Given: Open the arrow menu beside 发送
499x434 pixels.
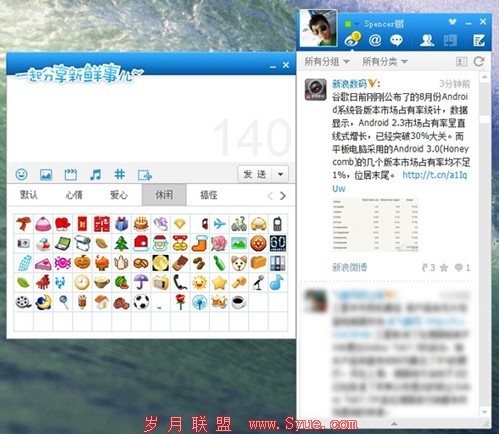Looking at the screenshot, I should [x=281, y=174].
